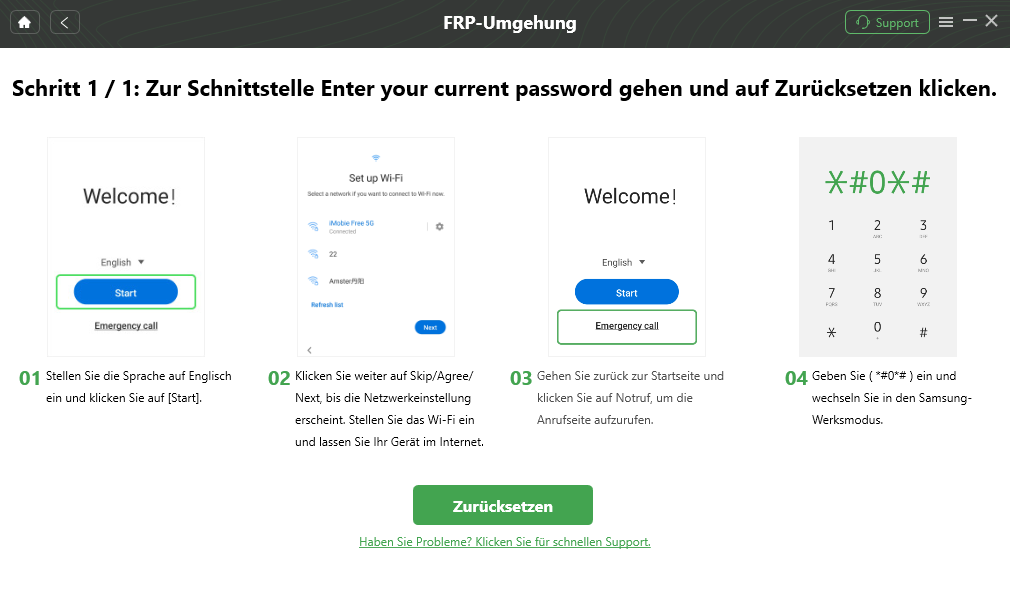Click Emergency call on the third Welcome screen
The width and height of the screenshot is (1010, 600).
[626, 326]
